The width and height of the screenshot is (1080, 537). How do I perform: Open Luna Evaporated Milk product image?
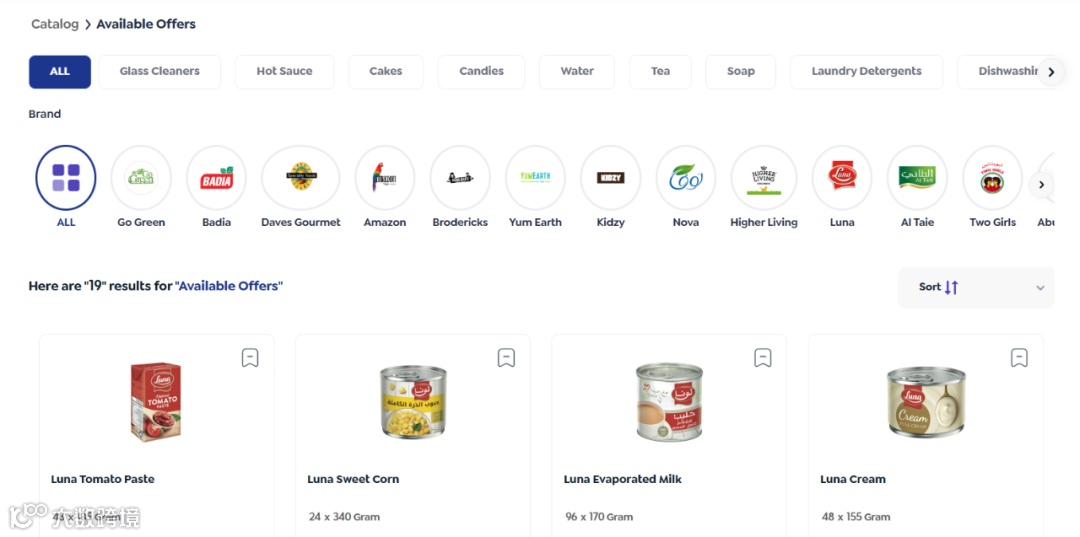click(x=669, y=402)
